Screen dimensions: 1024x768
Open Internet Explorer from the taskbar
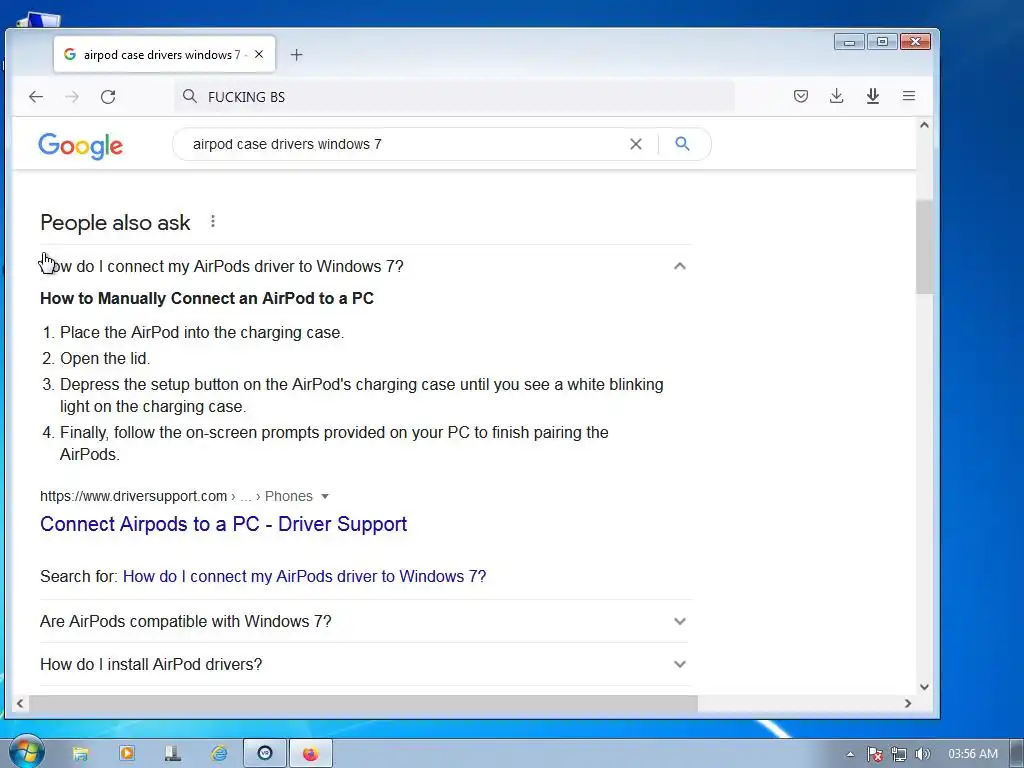[219, 754]
